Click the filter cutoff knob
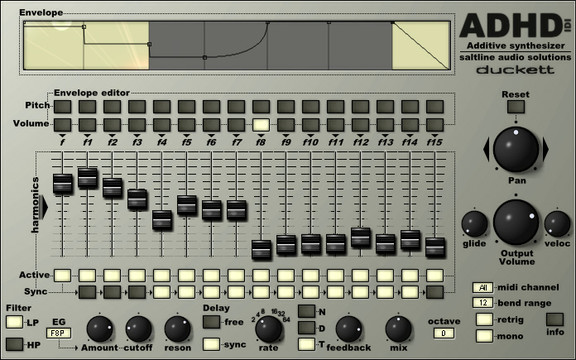The height and width of the screenshot is (360, 576). click(138, 329)
